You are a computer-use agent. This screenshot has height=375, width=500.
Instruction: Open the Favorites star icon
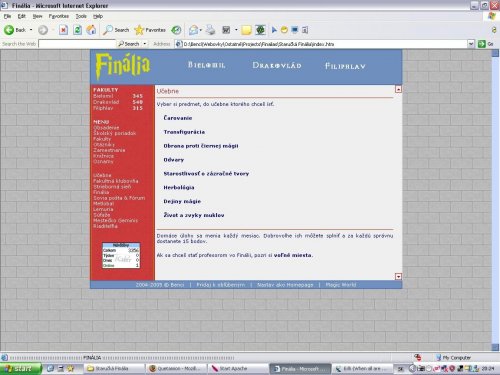point(139,30)
